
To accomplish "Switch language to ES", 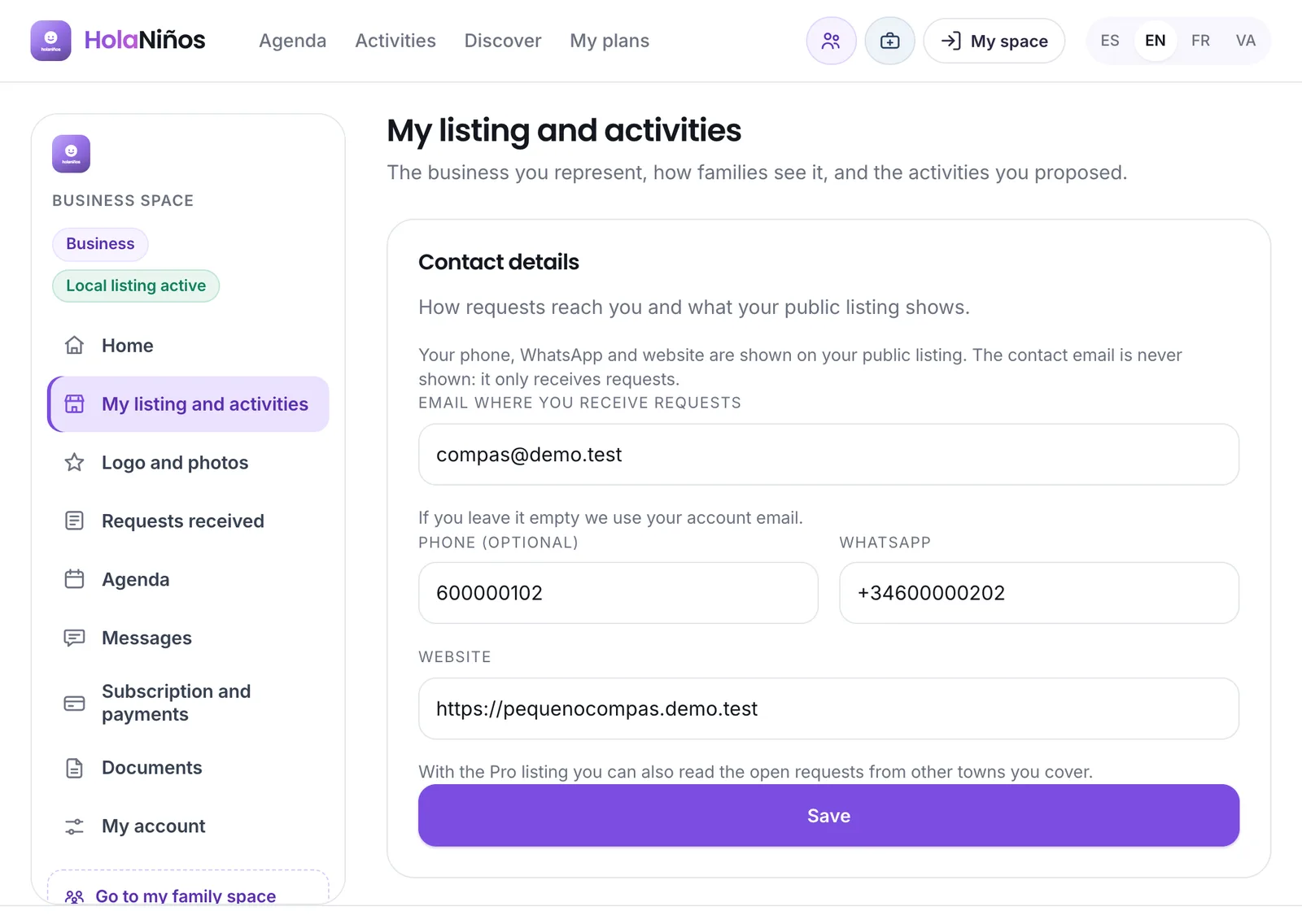I will click(1110, 41).
